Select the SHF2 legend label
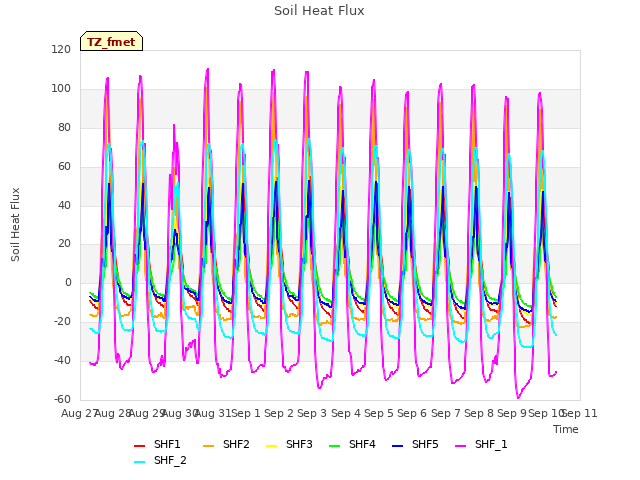Screen dimensions: 640x480 (236, 444)
